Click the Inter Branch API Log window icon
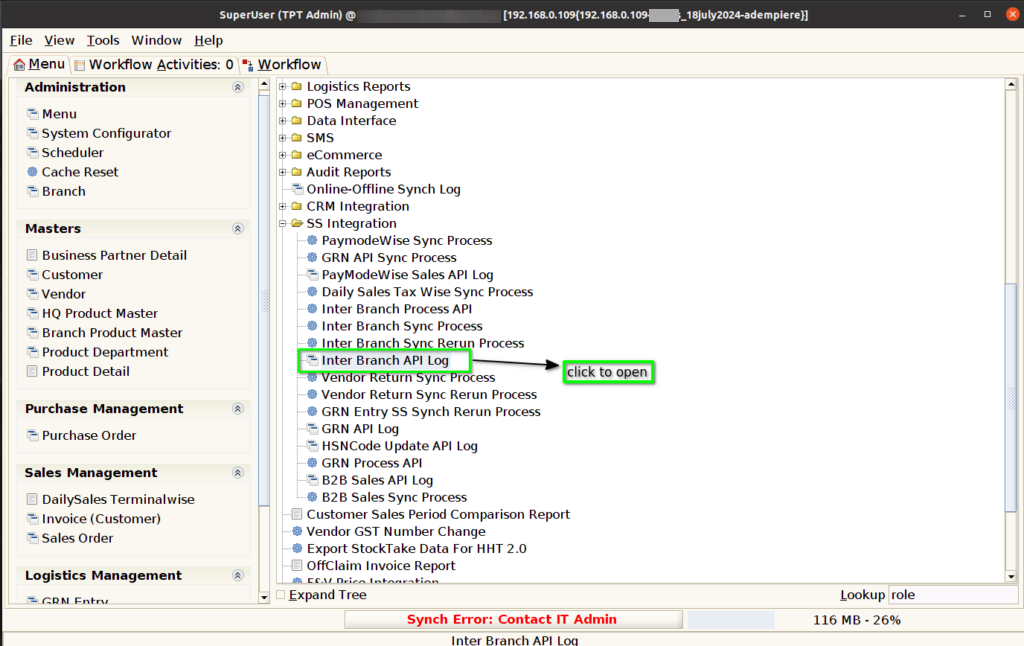This screenshot has width=1024, height=646. point(312,360)
